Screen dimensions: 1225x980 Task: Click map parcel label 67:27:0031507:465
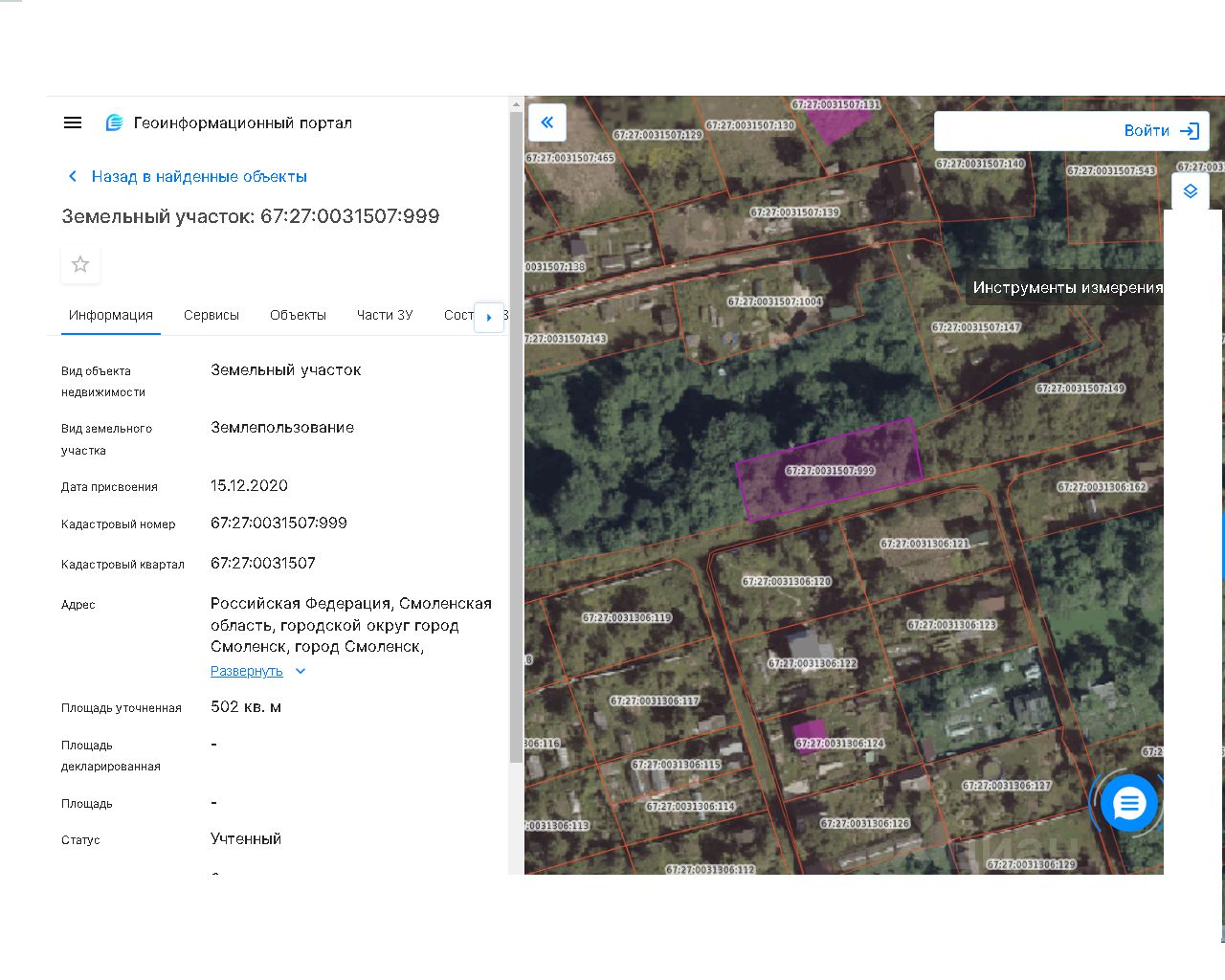tap(570, 158)
